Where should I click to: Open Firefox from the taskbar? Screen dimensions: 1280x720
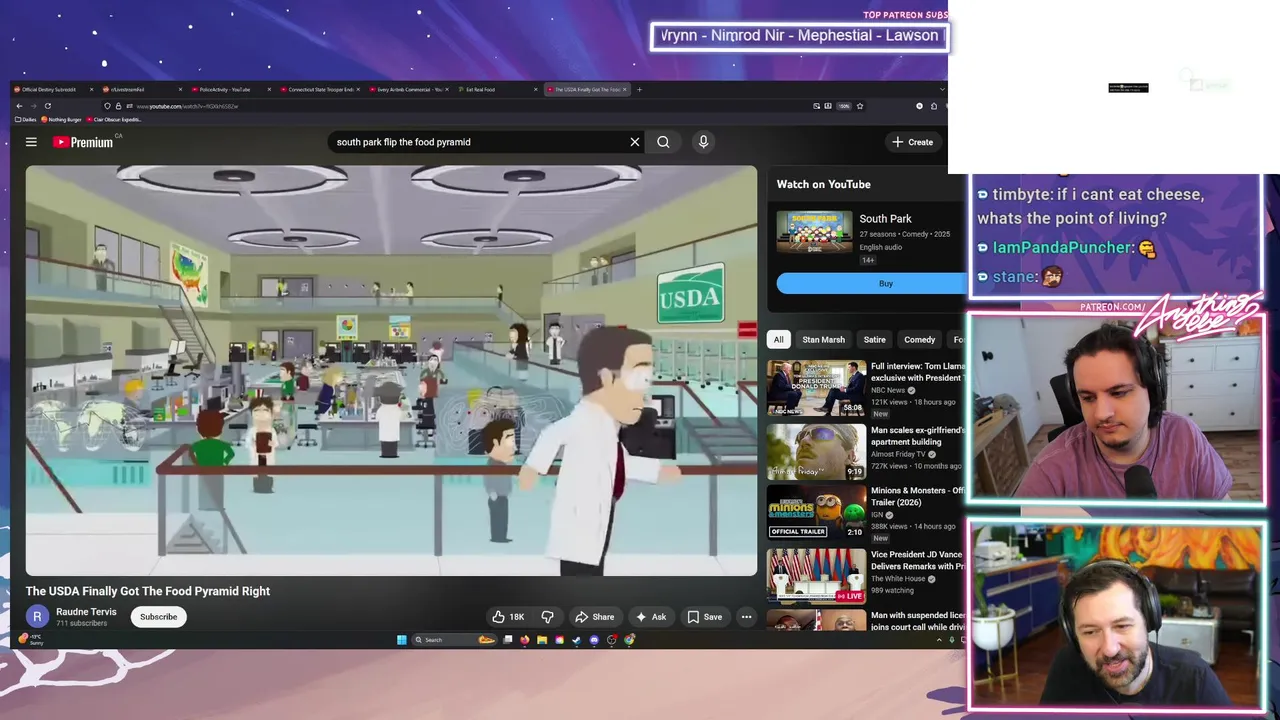coord(524,640)
